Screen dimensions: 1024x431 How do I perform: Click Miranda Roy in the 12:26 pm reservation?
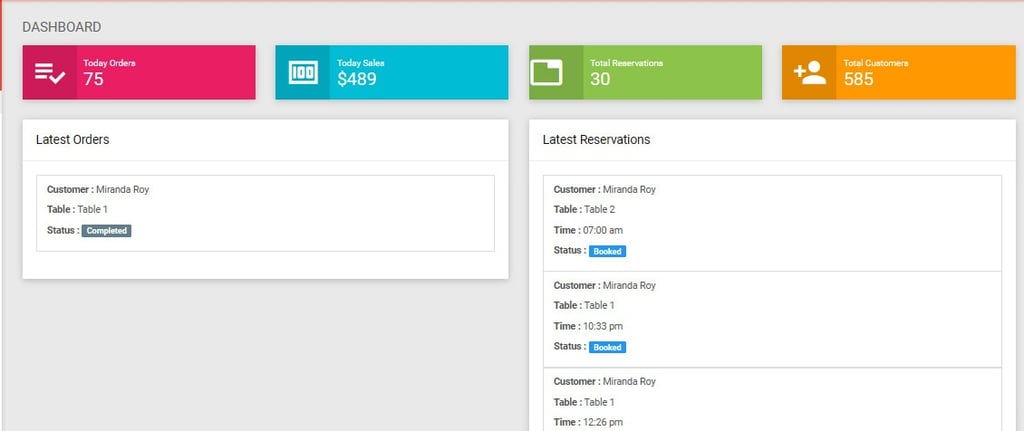coord(629,382)
